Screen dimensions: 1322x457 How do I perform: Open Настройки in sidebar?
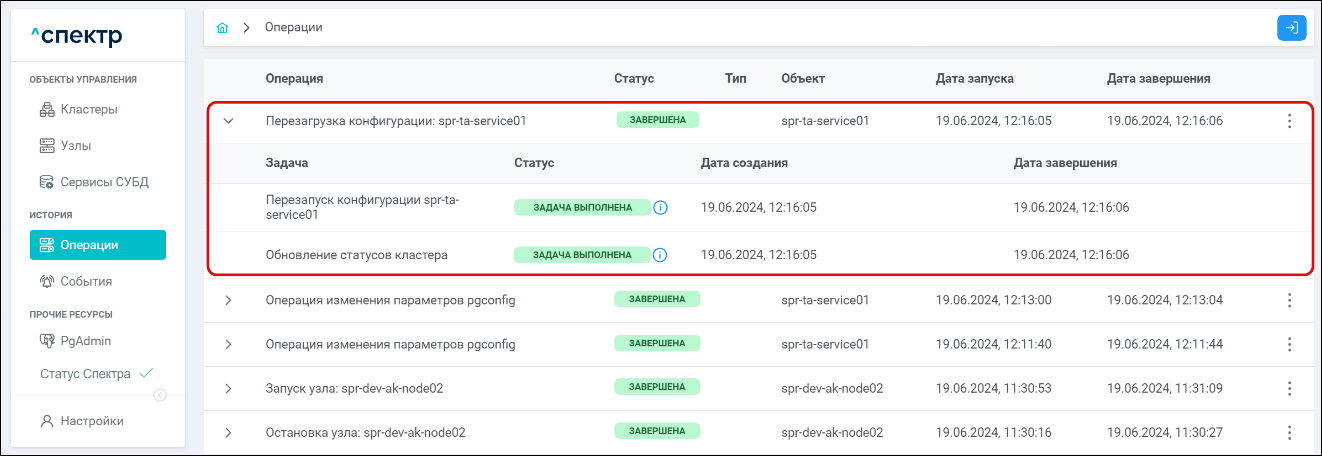(92, 421)
